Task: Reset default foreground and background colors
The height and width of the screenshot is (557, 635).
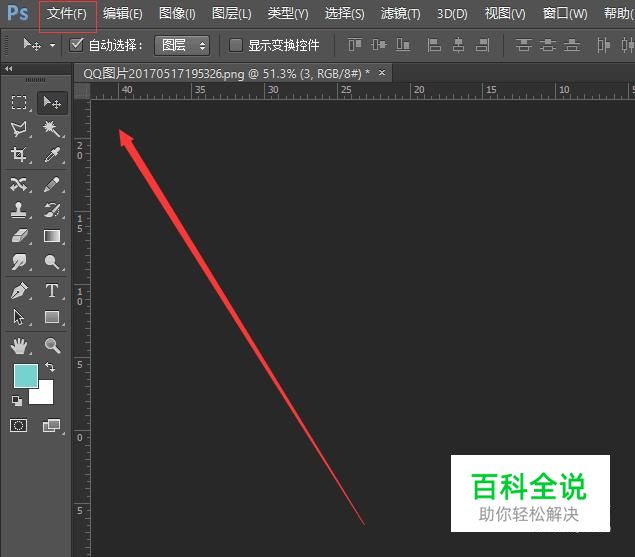Action: point(17,401)
